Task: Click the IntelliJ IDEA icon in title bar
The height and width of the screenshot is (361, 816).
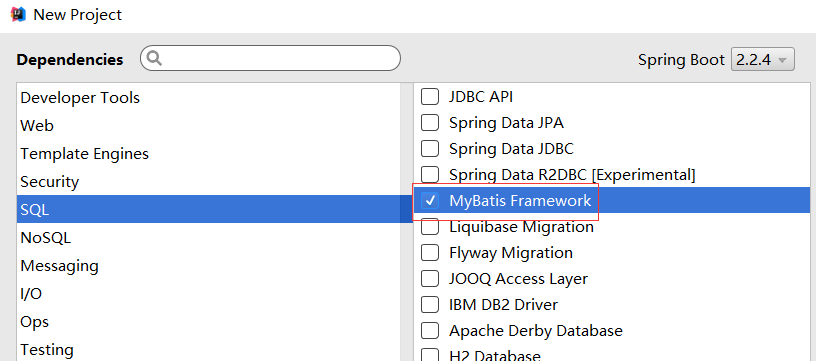Action: [18, 14]
